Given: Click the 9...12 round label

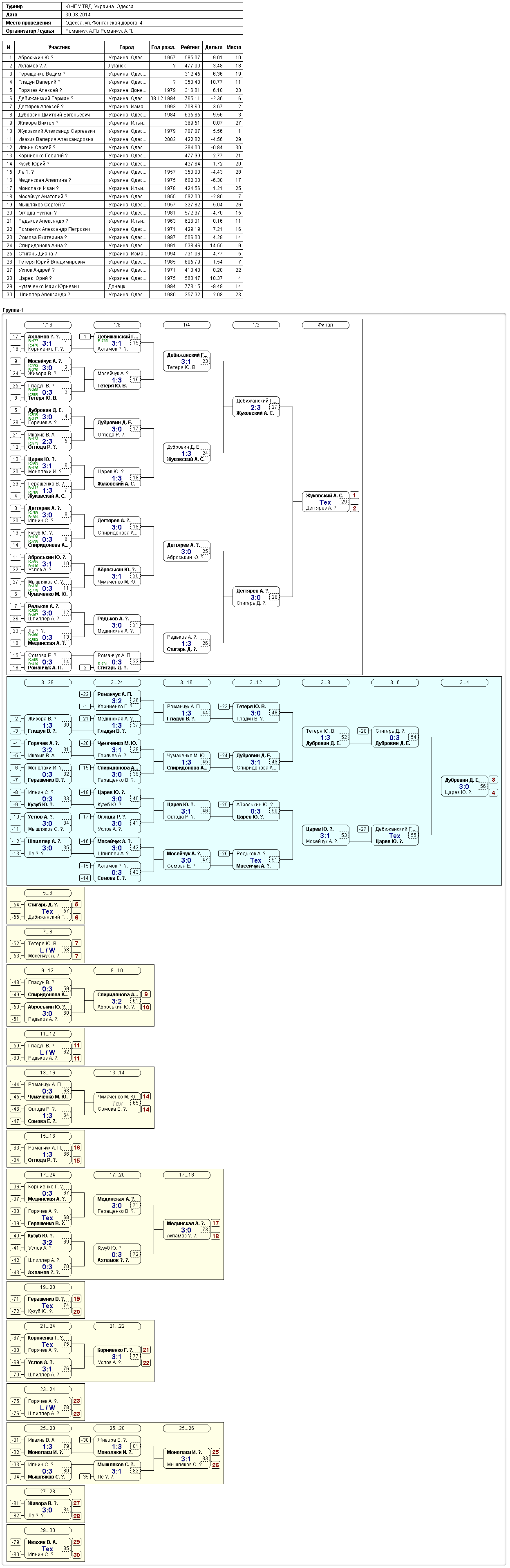Looking at the screenshot, I should tap(47, 971).
